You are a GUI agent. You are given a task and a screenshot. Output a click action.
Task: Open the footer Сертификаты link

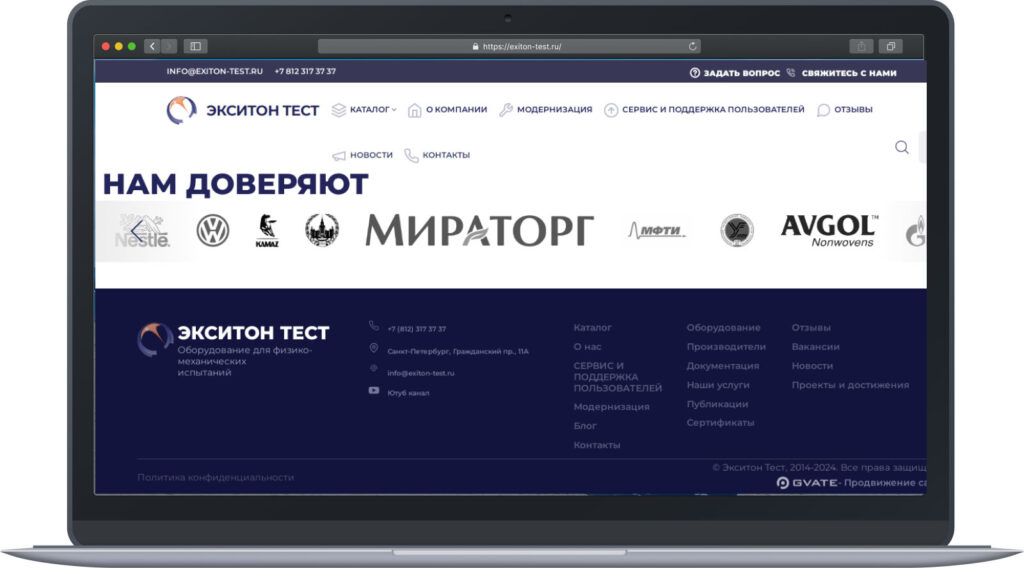(720, 423)
